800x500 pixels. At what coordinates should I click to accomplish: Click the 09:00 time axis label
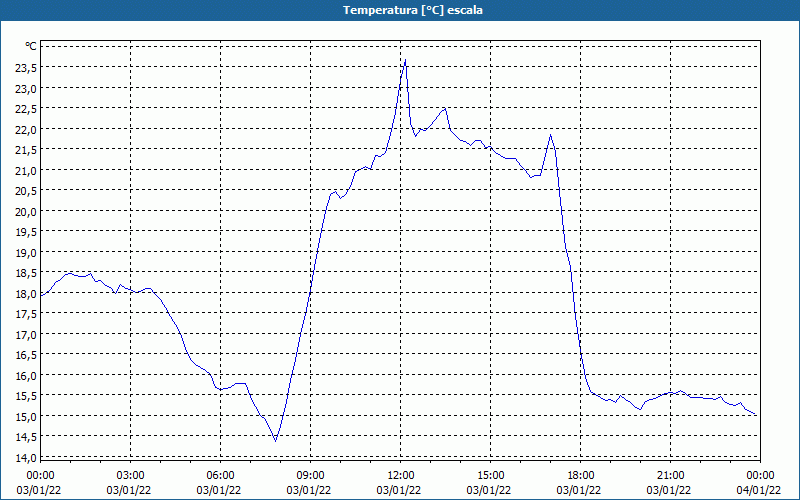point(310,476)
